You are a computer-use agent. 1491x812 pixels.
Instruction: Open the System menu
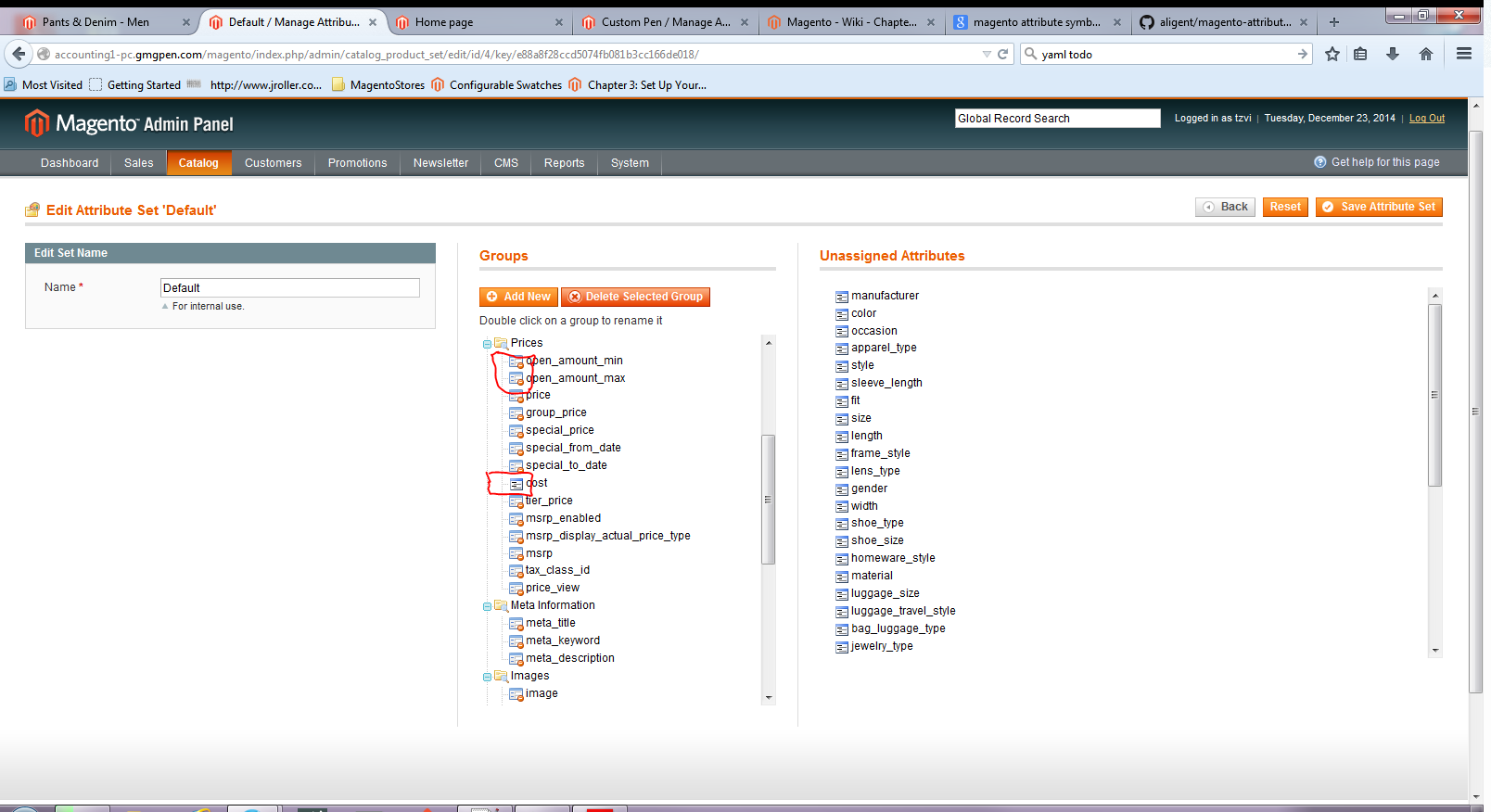[x=630, y=163]
